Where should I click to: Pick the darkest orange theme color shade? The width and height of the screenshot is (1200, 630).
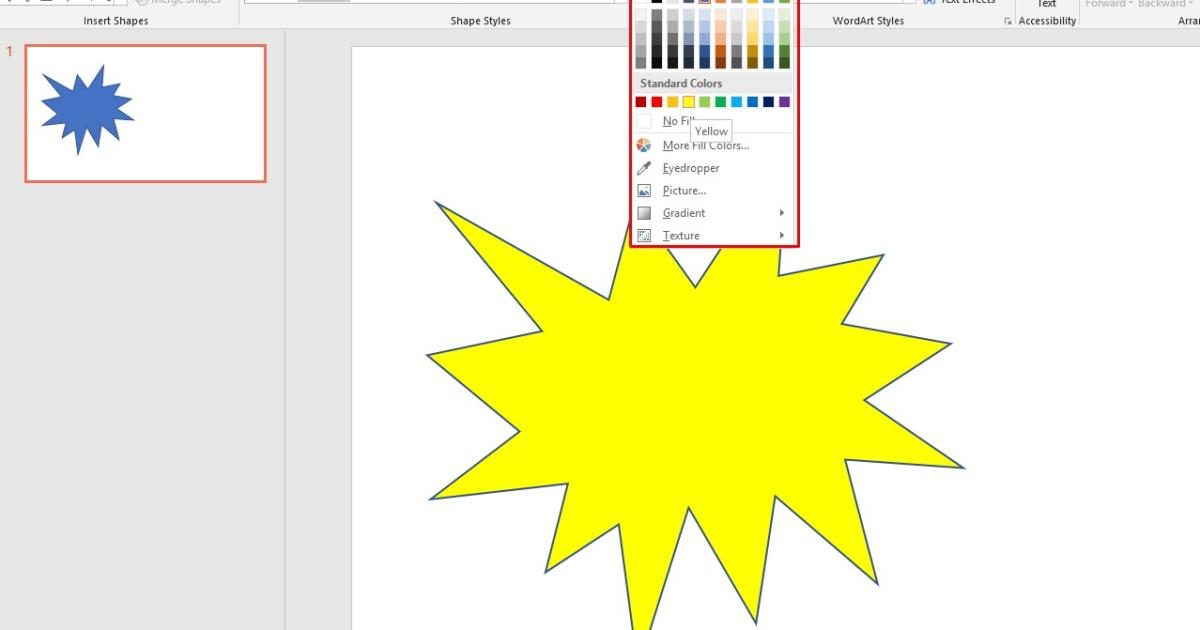tap(720, 62)
